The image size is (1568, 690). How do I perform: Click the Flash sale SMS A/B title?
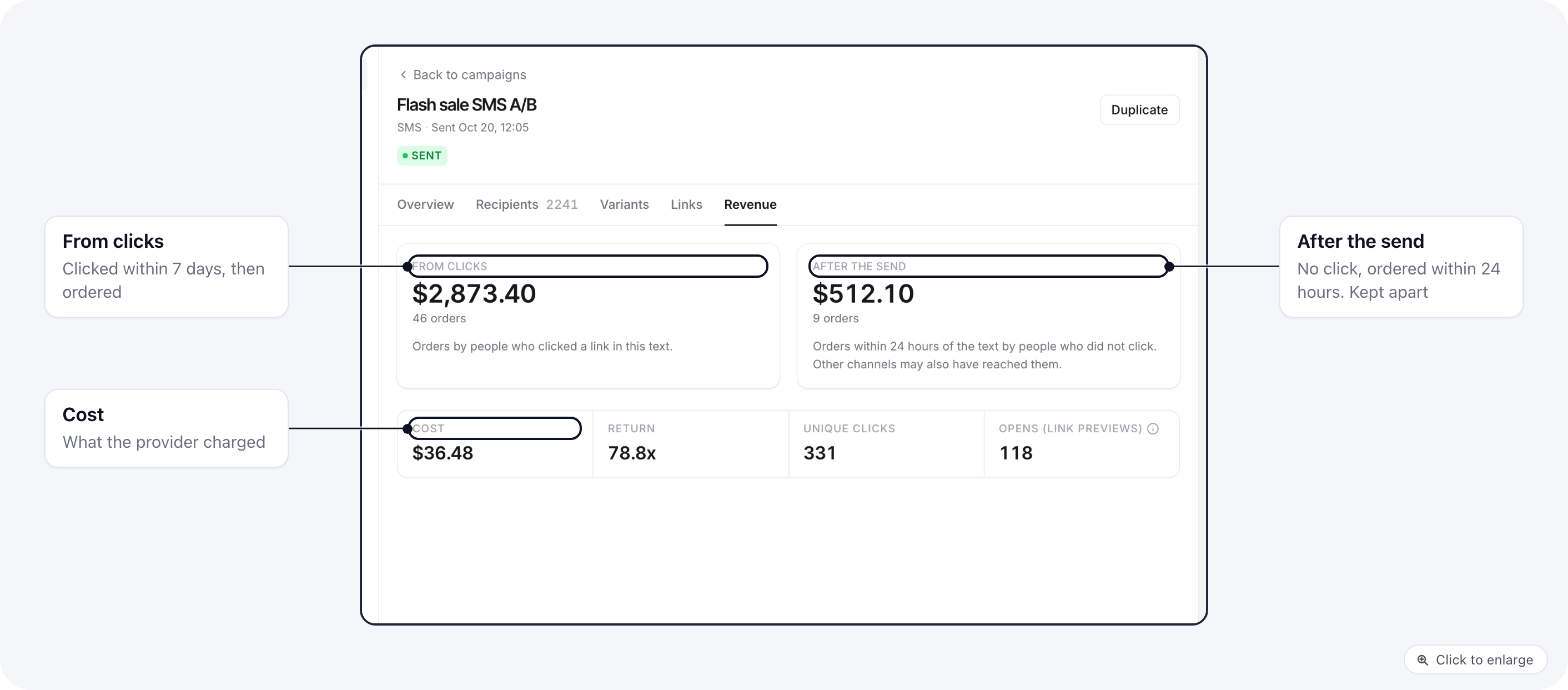tap(467, 105)
